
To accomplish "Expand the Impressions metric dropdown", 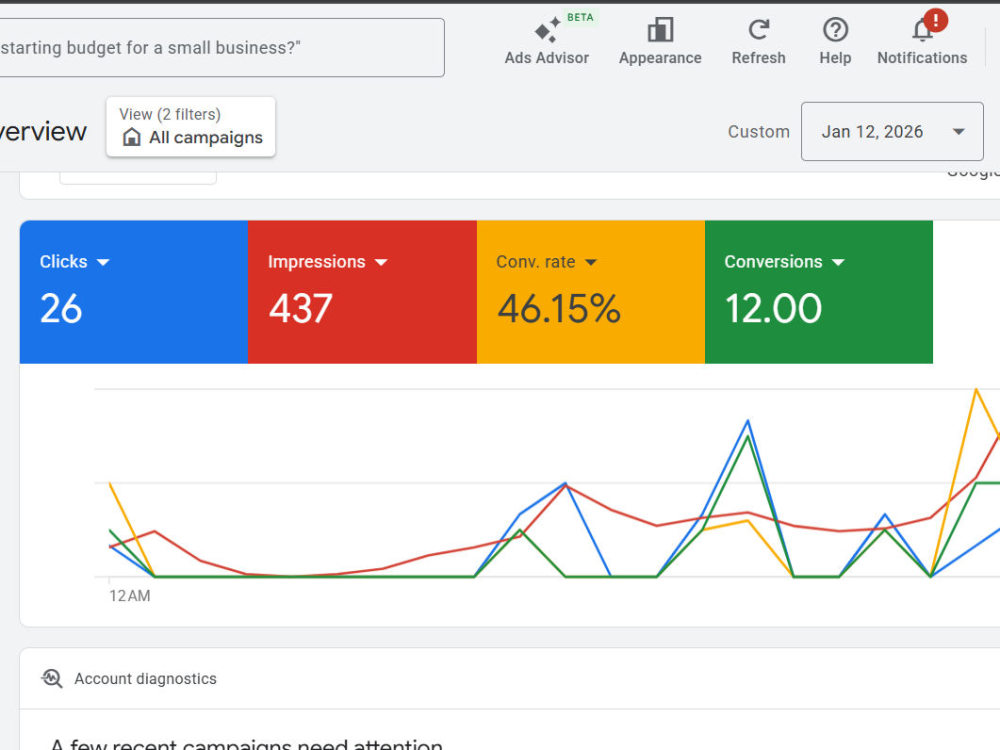I will (381, 262).
